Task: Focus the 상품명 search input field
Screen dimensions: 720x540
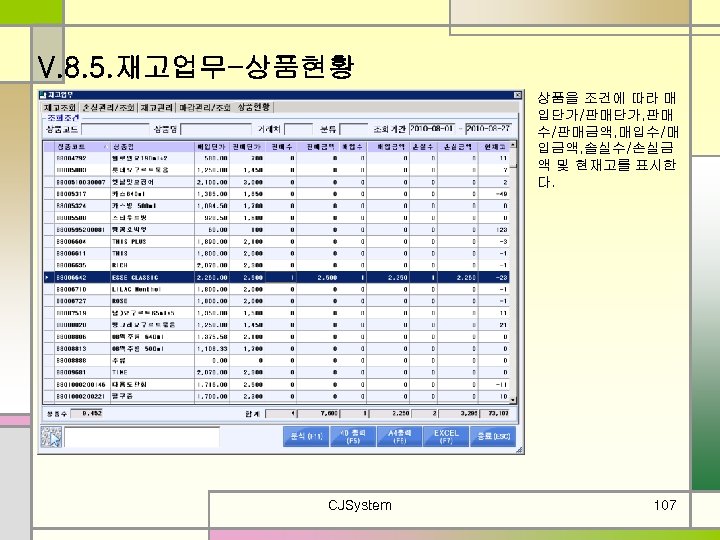Action: (x=216, y=129)
